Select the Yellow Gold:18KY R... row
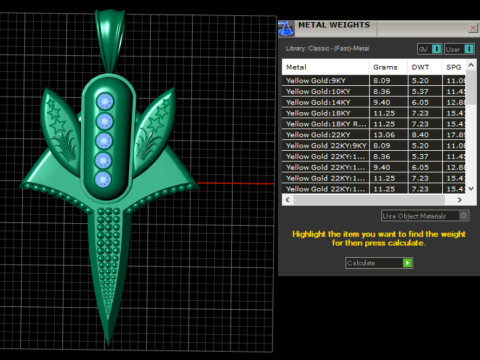The height and width of the screenshot is (360, 480). [374, 124]
